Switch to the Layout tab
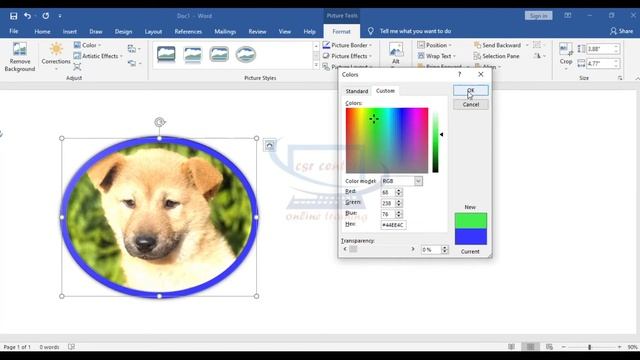The width and height of the screenshot is (640, 360). click(x=153, y=31)
